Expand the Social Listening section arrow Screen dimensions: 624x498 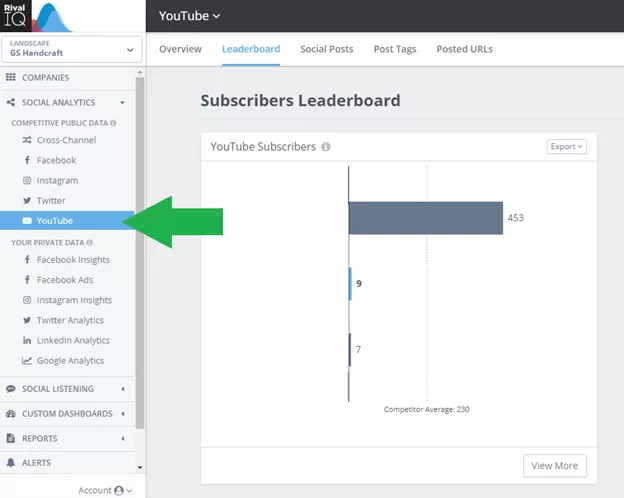pyautogui.click(x=123, y=389)
